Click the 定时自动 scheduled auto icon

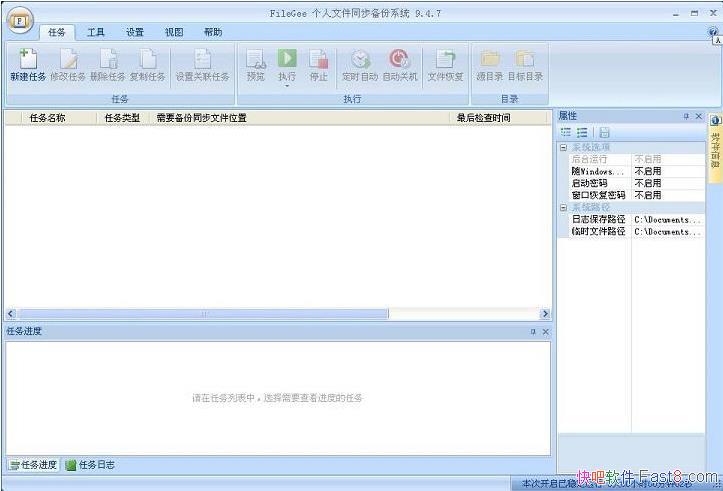point(360,59)
